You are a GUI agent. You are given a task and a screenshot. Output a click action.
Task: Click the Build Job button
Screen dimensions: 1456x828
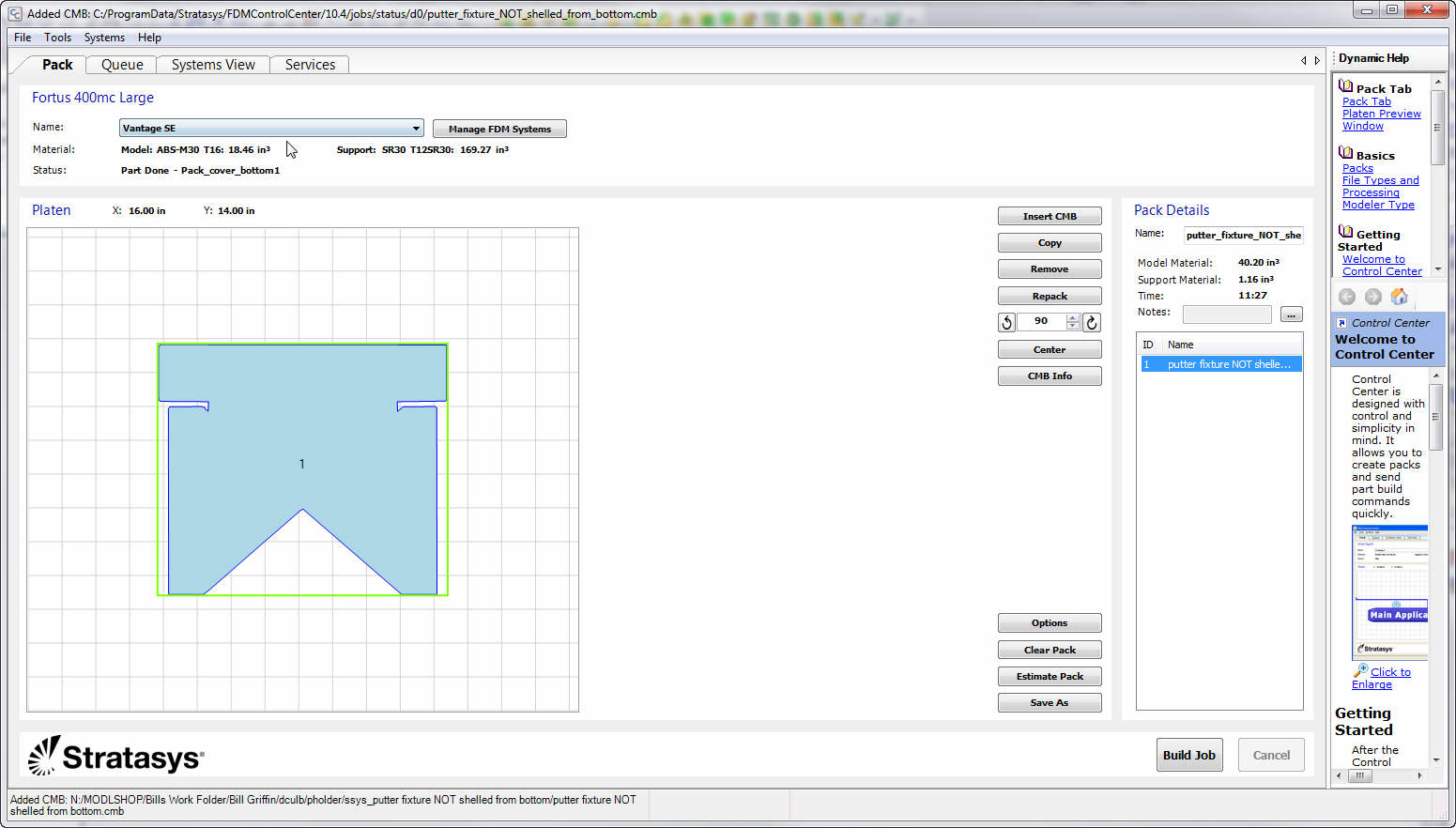tap(1189, 755)
